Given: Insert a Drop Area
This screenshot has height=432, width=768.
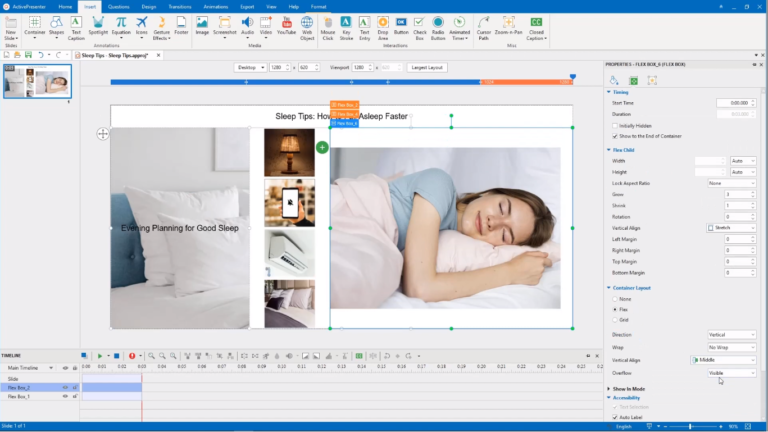Looking at the screenshot, I should [383, 27].
